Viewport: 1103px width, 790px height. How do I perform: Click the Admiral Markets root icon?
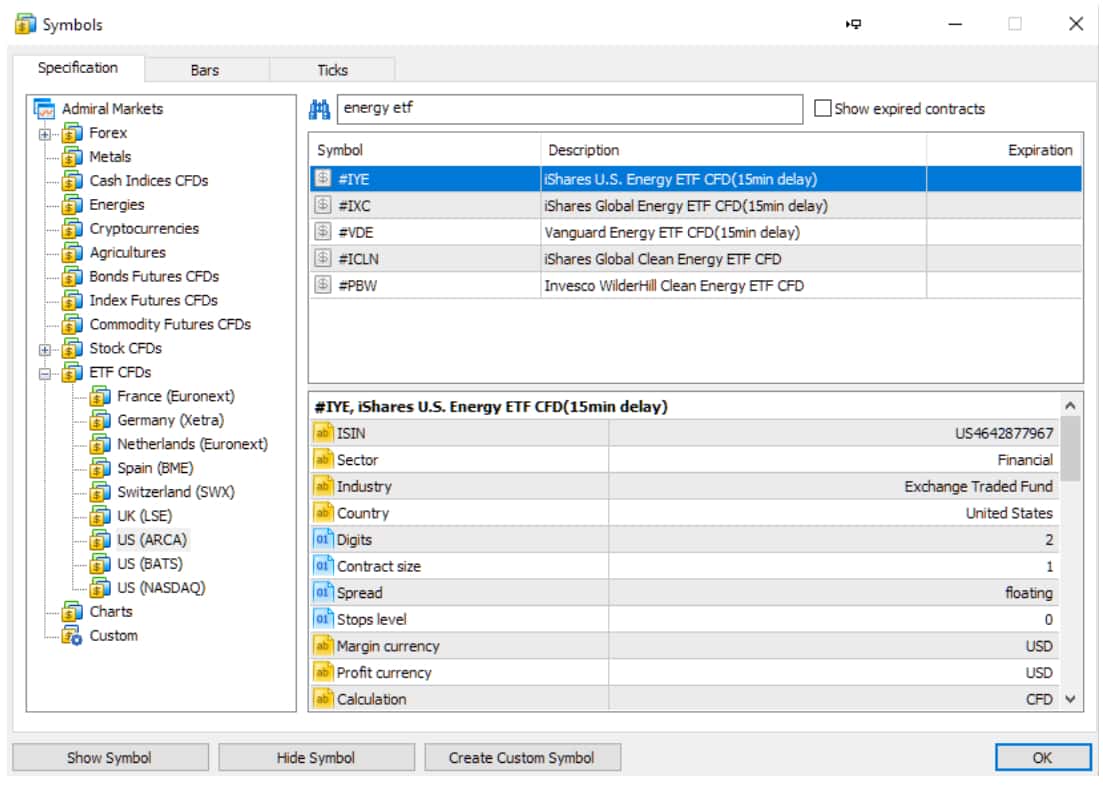[44, 109]
